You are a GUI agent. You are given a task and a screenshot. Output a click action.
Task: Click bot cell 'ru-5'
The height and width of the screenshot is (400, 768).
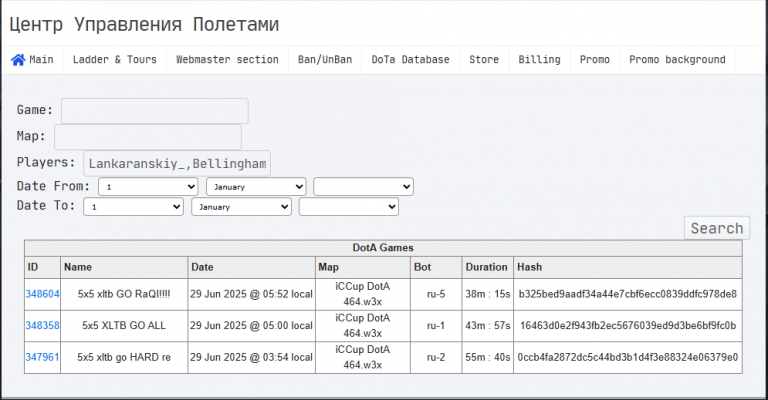click(436, 294)
